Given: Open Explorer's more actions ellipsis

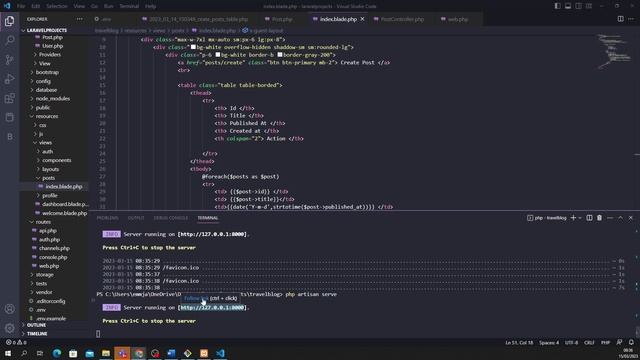Looking at the screenshot, I should tap(79, 19).
